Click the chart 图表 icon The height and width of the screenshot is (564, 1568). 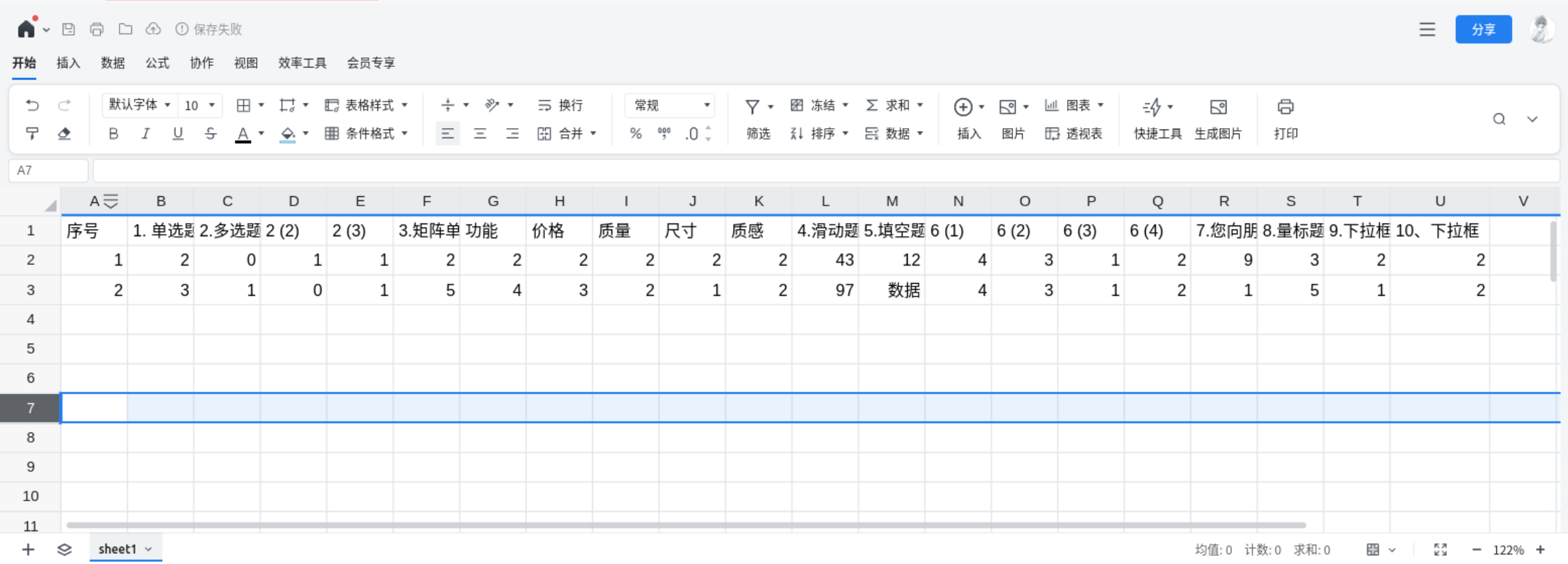[1052, 105]
